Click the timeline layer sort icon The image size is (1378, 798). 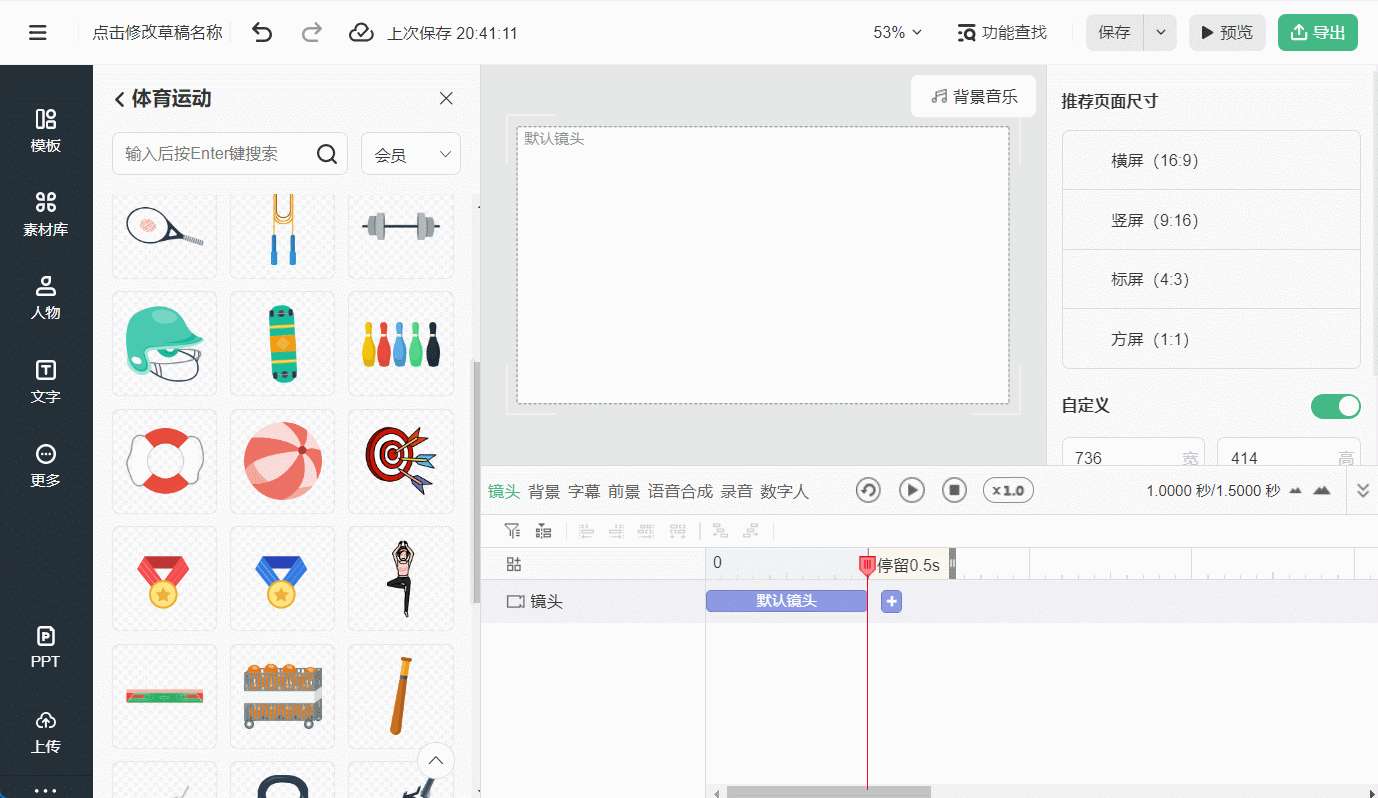pyautogui.click(x=543, y=531)
